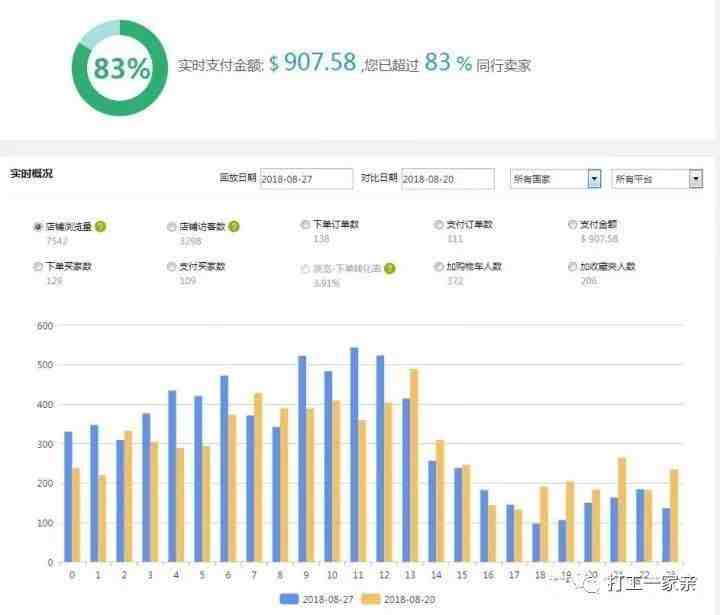720x615 pixels.
Task: Click blue legend swatch for 2018-08-27
Action: coord(289,599)
